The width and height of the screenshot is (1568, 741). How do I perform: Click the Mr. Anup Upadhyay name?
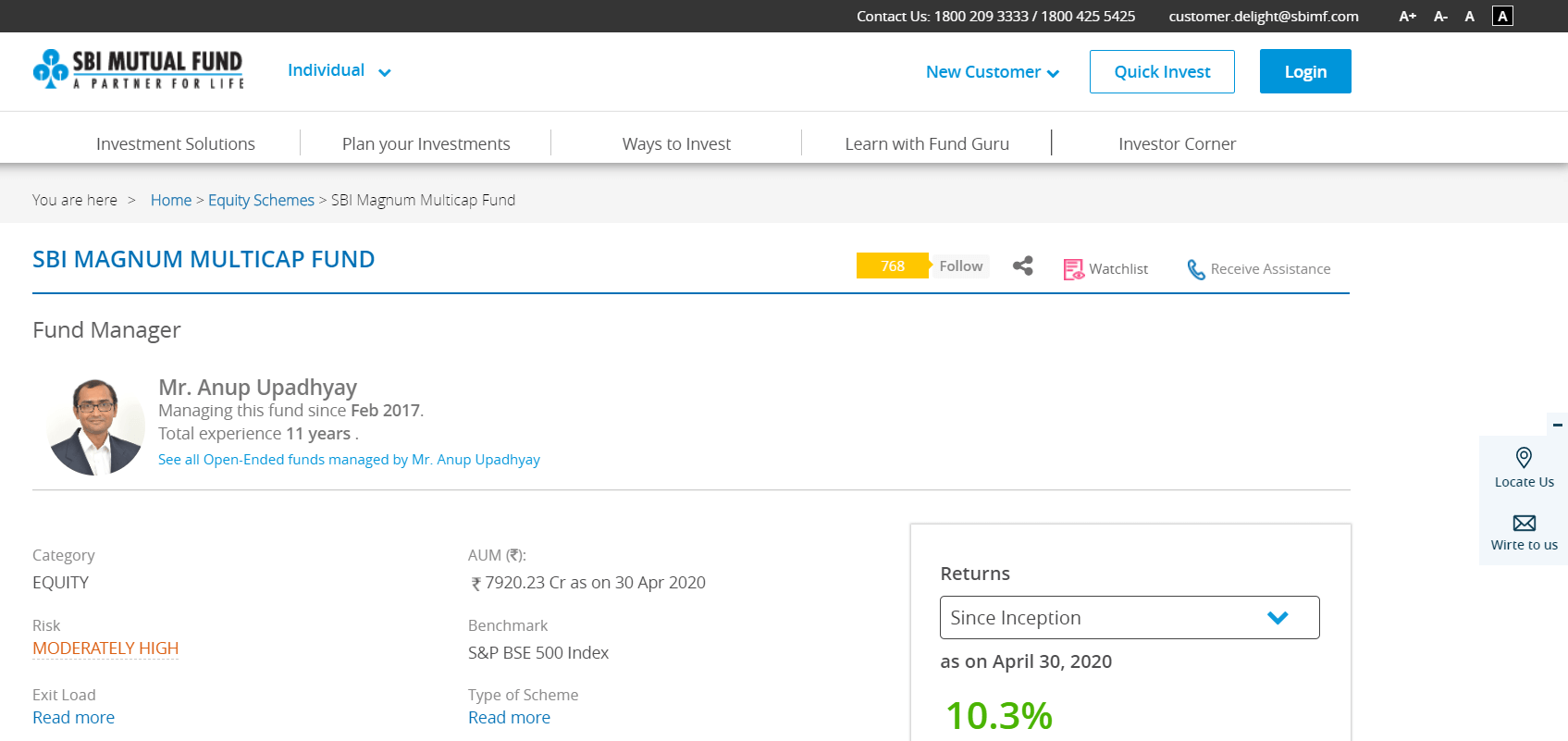click(257, 387)
